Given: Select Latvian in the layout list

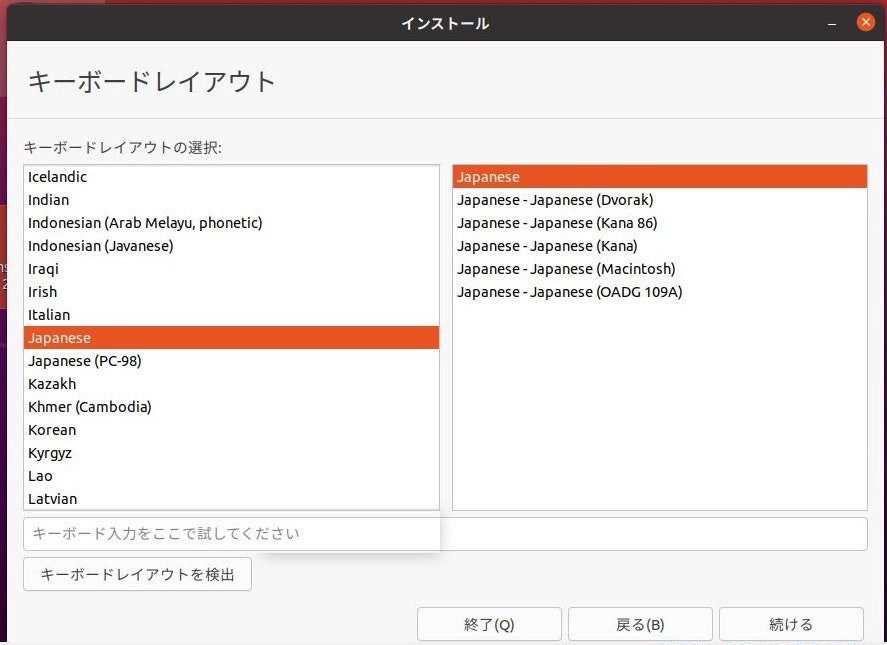Looking at the screenshot, I should click(x=231, y=499).
